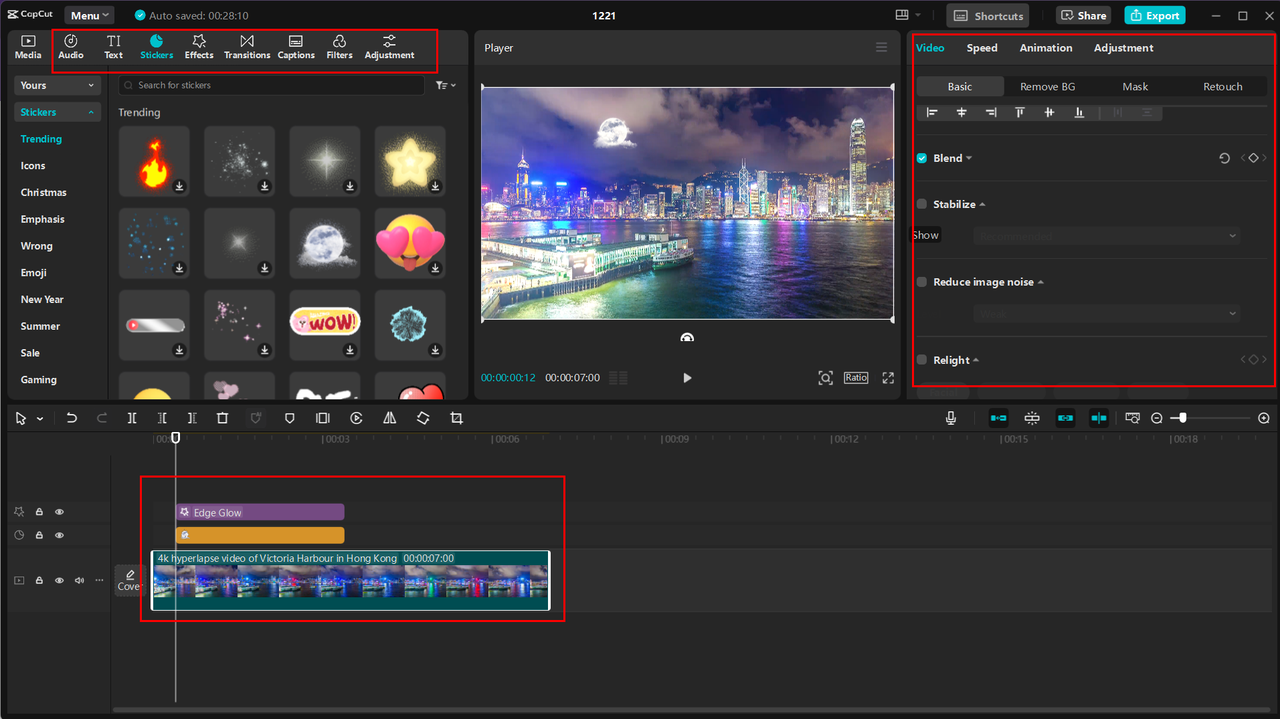
Task: Select the Retouch sub-tab
Action: click(x=1222, y=87)
